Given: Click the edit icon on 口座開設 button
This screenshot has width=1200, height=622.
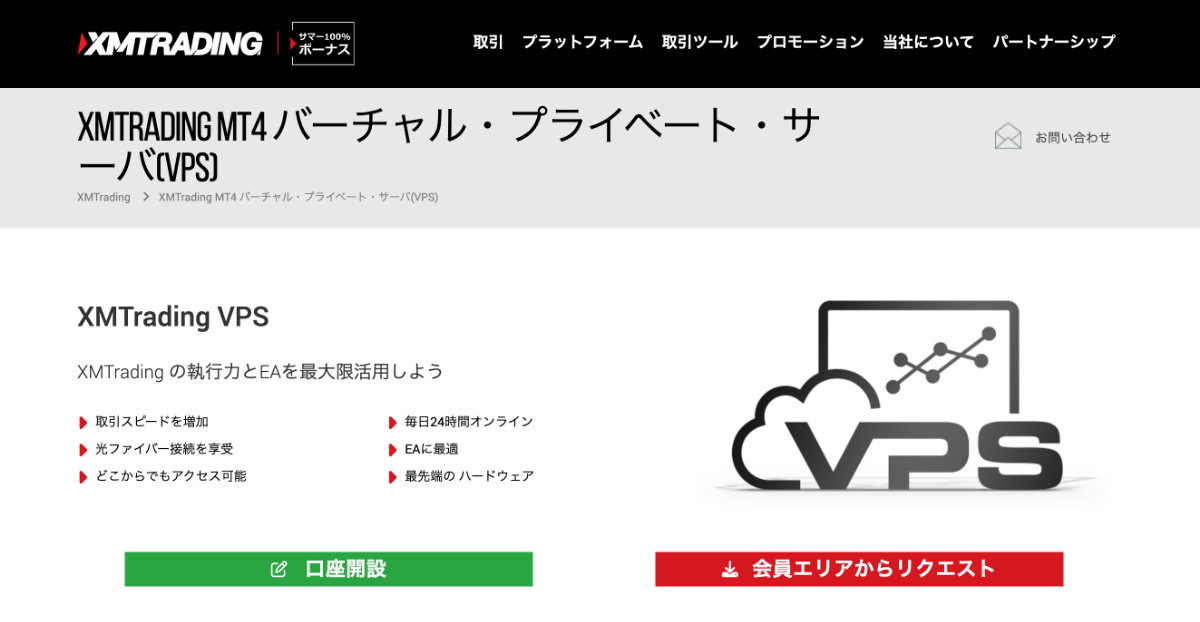Looking at the screenshot, I should click(x=279, y=569).
